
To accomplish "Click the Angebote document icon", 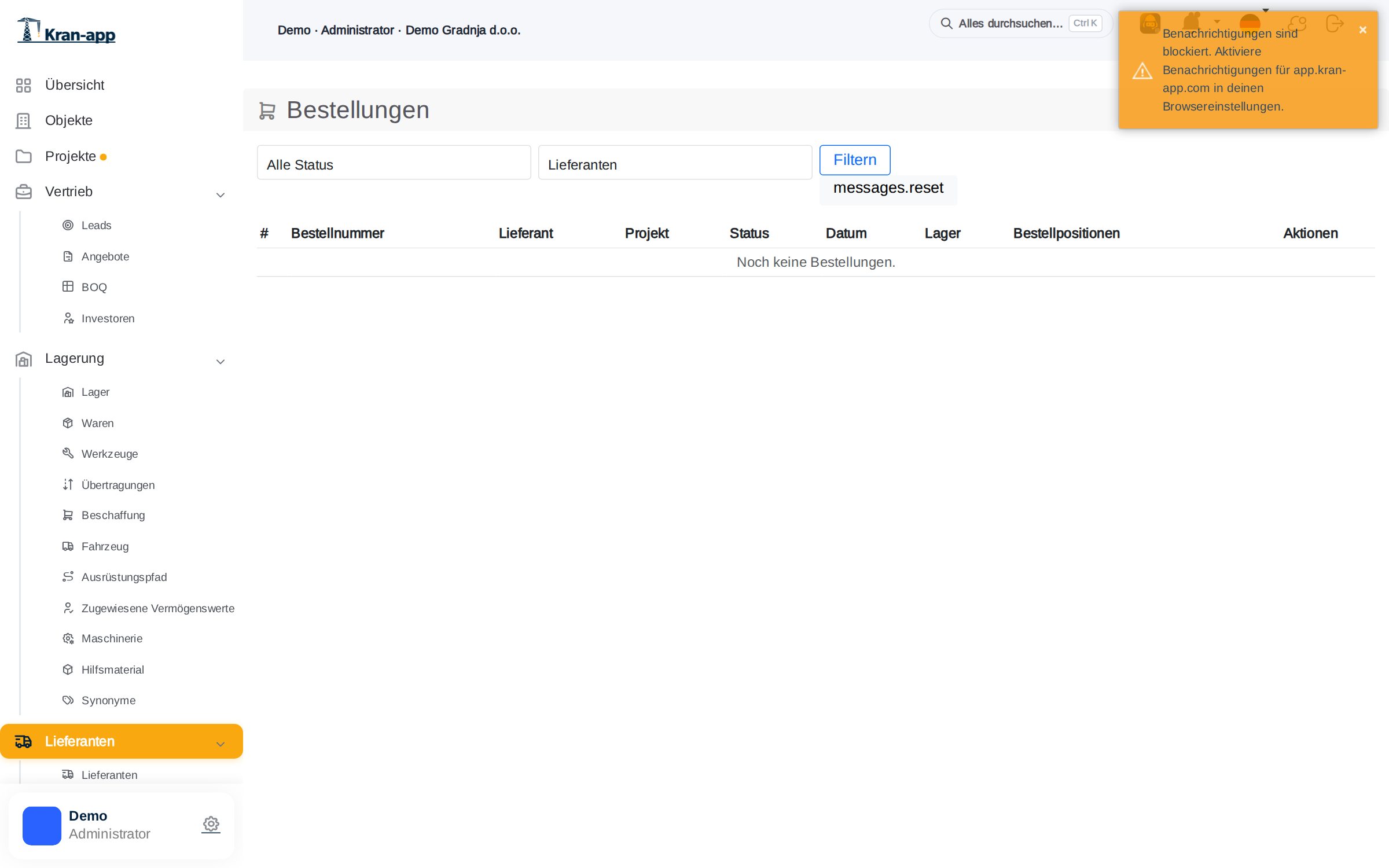I will (68, 256).
